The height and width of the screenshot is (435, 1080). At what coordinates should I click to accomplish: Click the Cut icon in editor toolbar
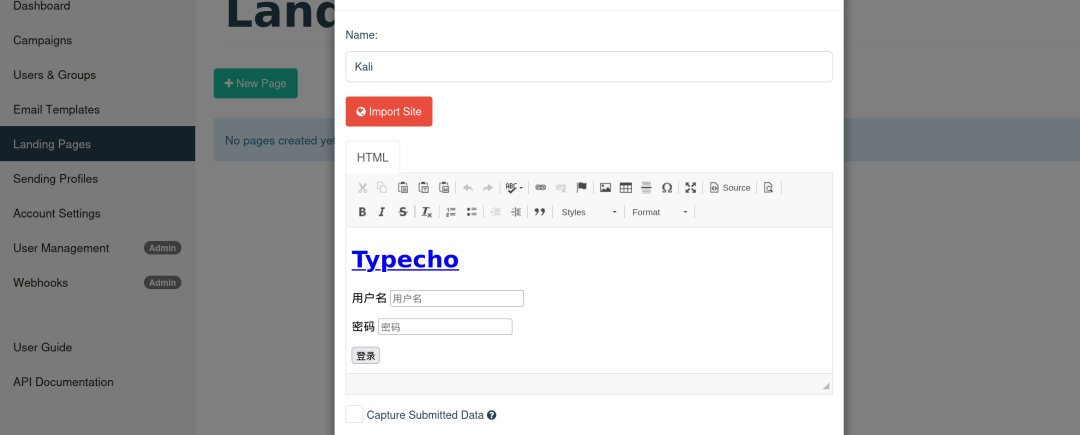click(362, 188)
